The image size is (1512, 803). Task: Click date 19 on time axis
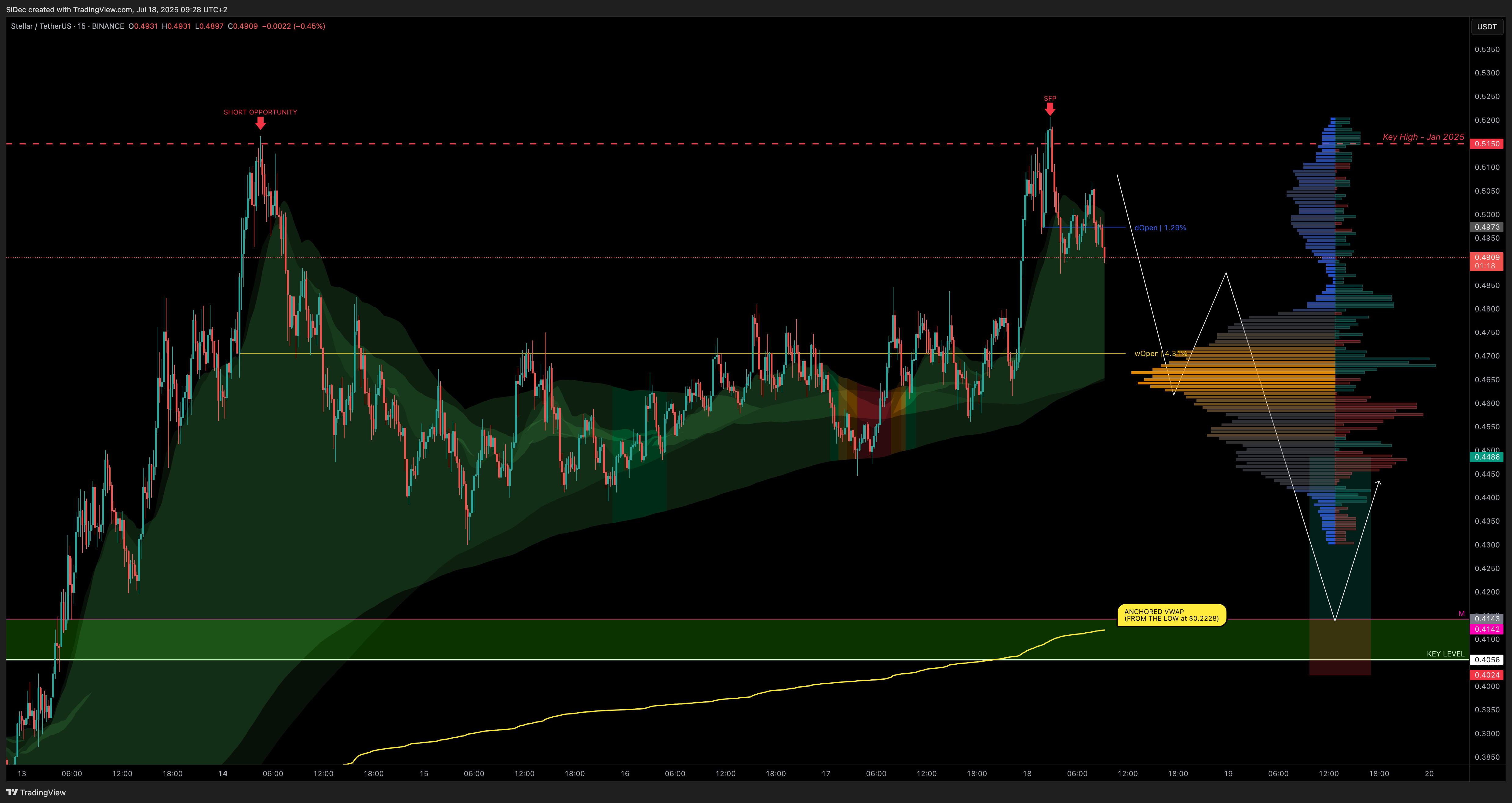[x=1228, y=774]
